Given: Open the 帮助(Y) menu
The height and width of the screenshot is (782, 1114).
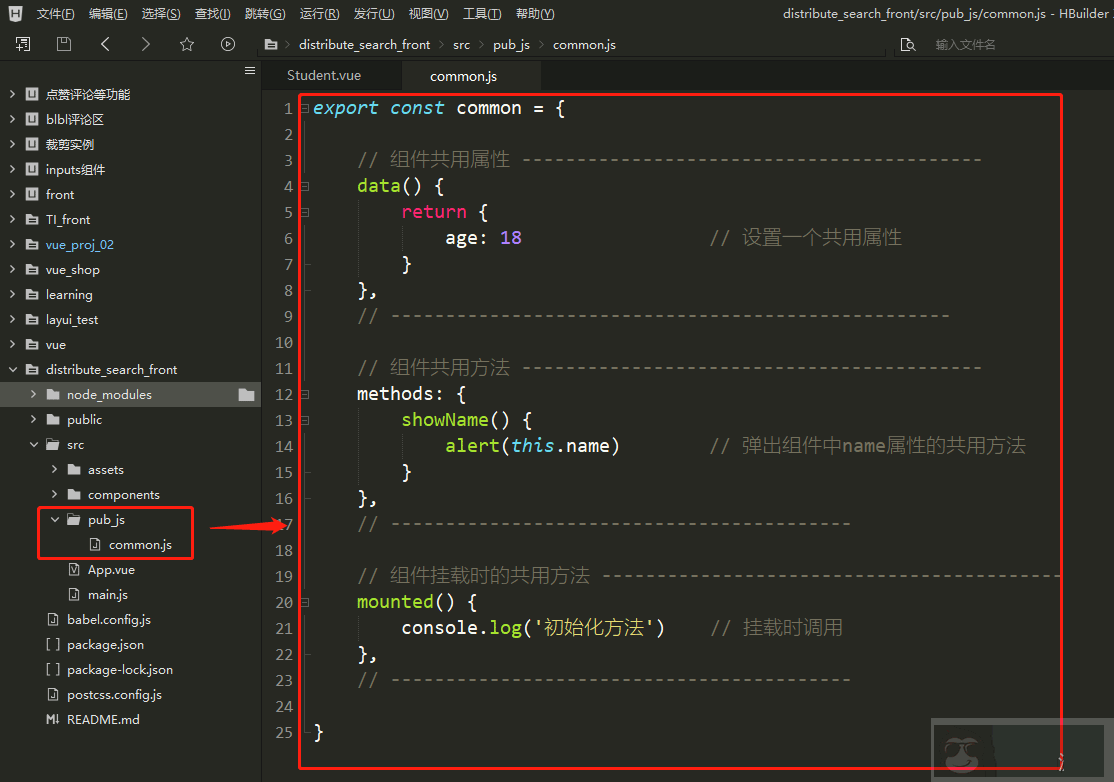Looking at the screenshot, I should click(534, 13).
